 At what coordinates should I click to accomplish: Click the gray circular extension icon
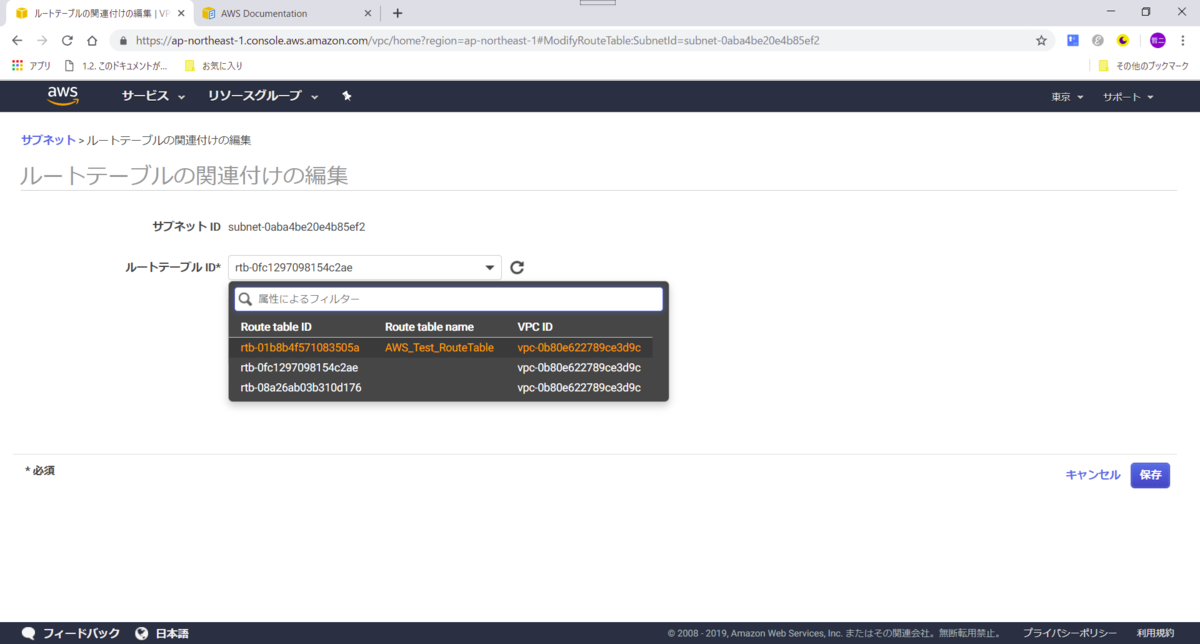tap(1098, 41)
